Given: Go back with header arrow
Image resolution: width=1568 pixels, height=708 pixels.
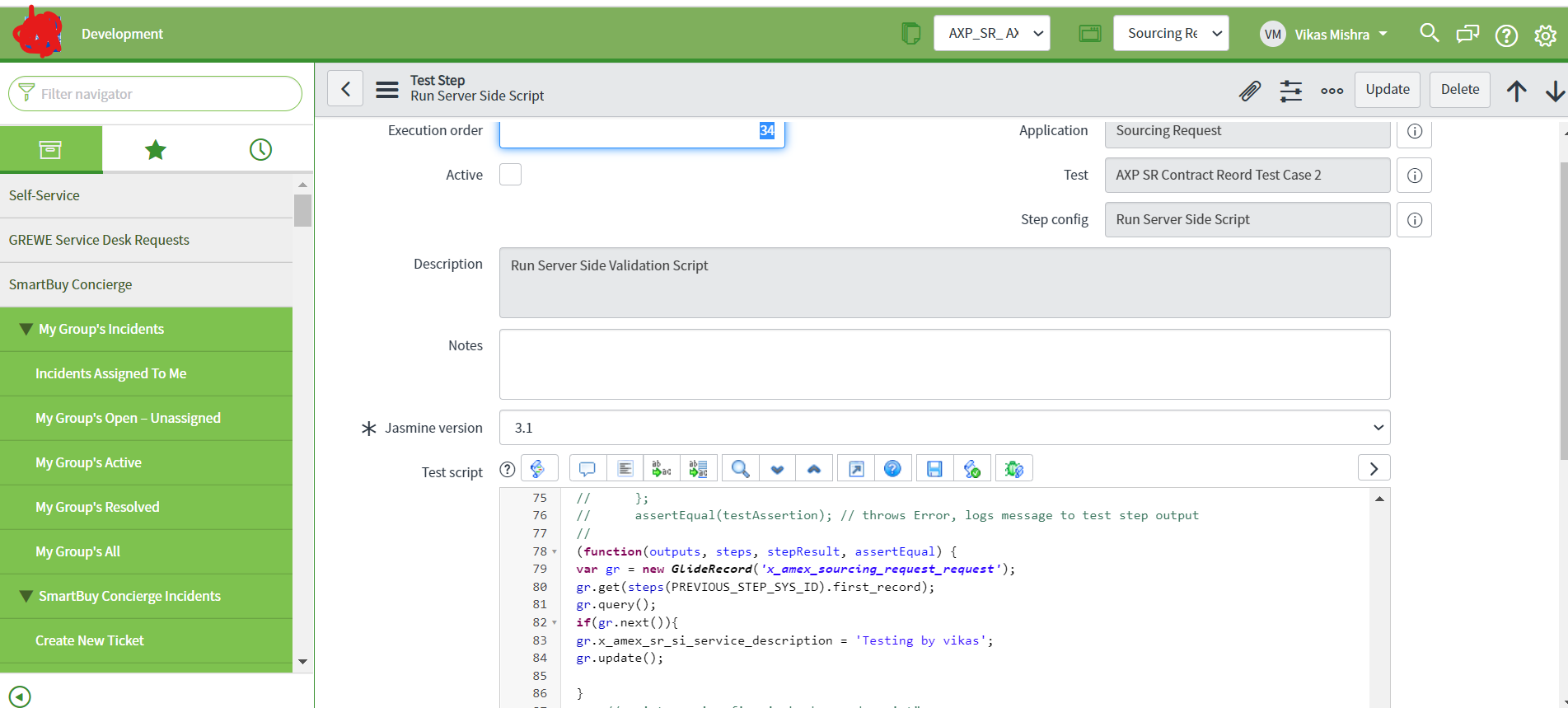Looking at the screenshot, I should click(345, 88).
